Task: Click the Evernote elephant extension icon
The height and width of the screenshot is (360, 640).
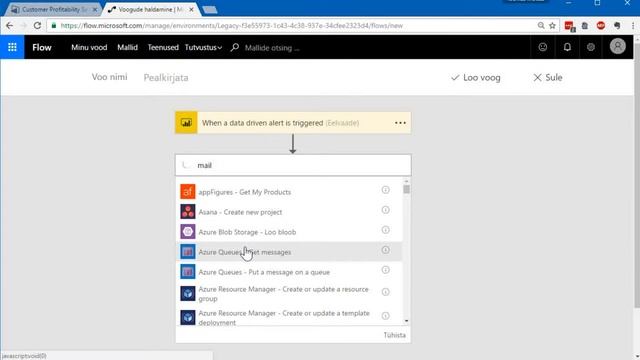Action: (x=617, y=25)
